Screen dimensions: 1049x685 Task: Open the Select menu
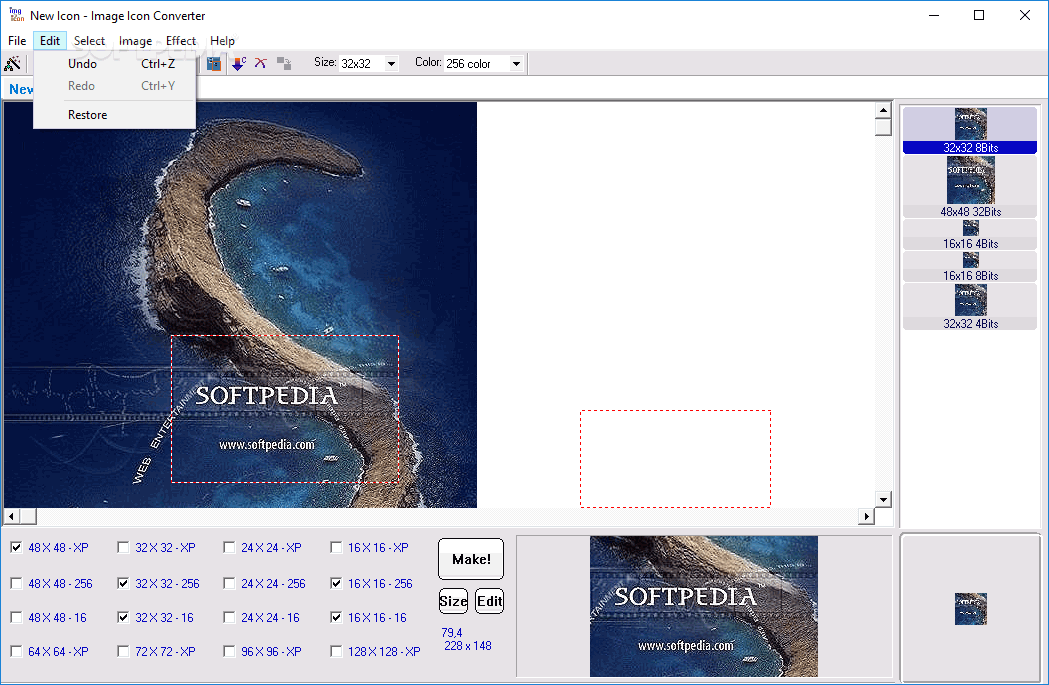tap(89, 41)
